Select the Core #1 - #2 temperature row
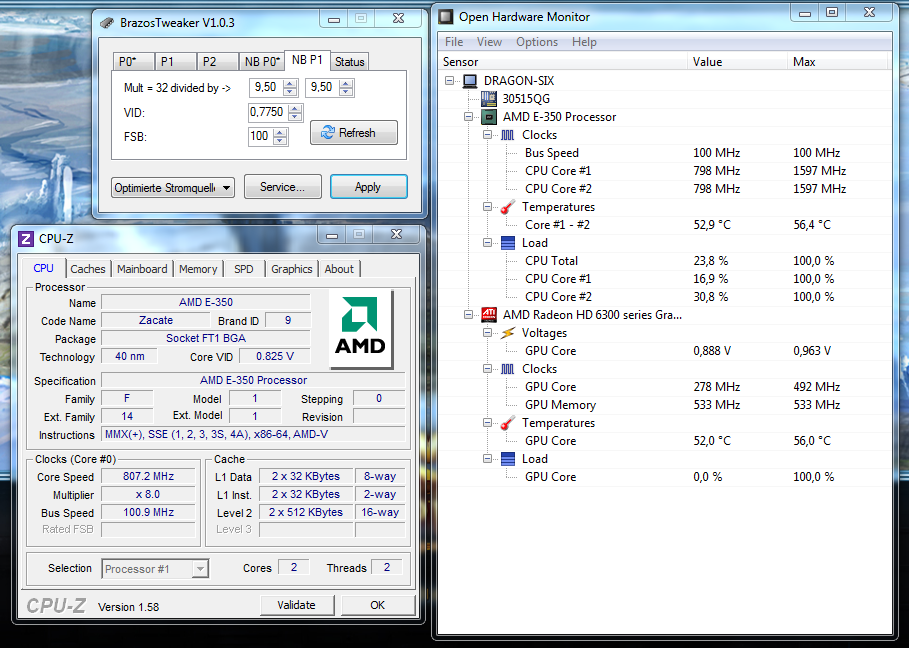Image resolution: width=909 pixels, height=648 pixels. pos(664,225)
